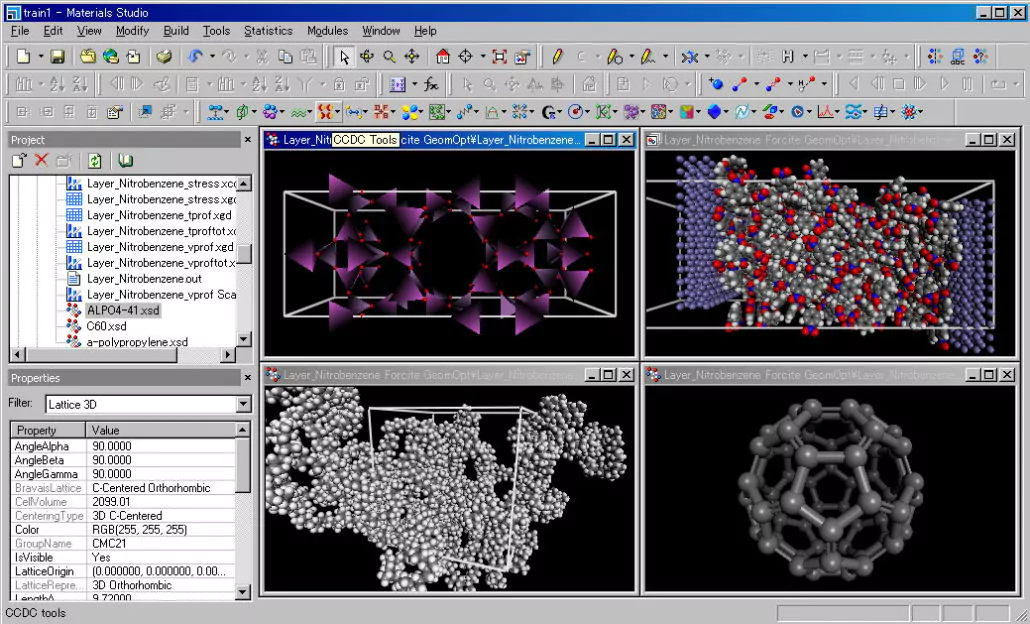
Task: Click the fx function toolbar icon
Action: [431, 85]
